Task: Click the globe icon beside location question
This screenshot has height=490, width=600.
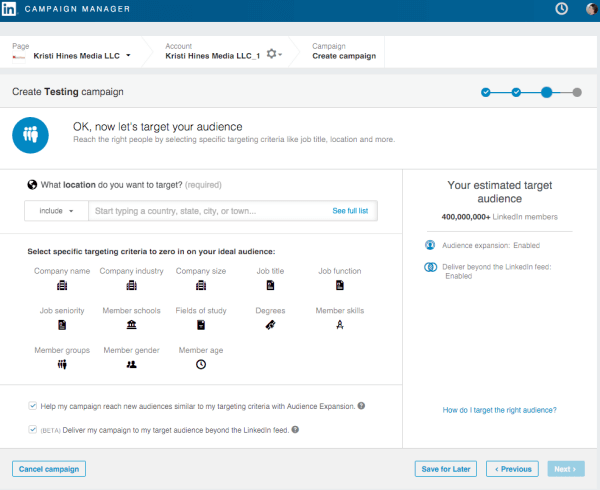Action: click(32, 185)
